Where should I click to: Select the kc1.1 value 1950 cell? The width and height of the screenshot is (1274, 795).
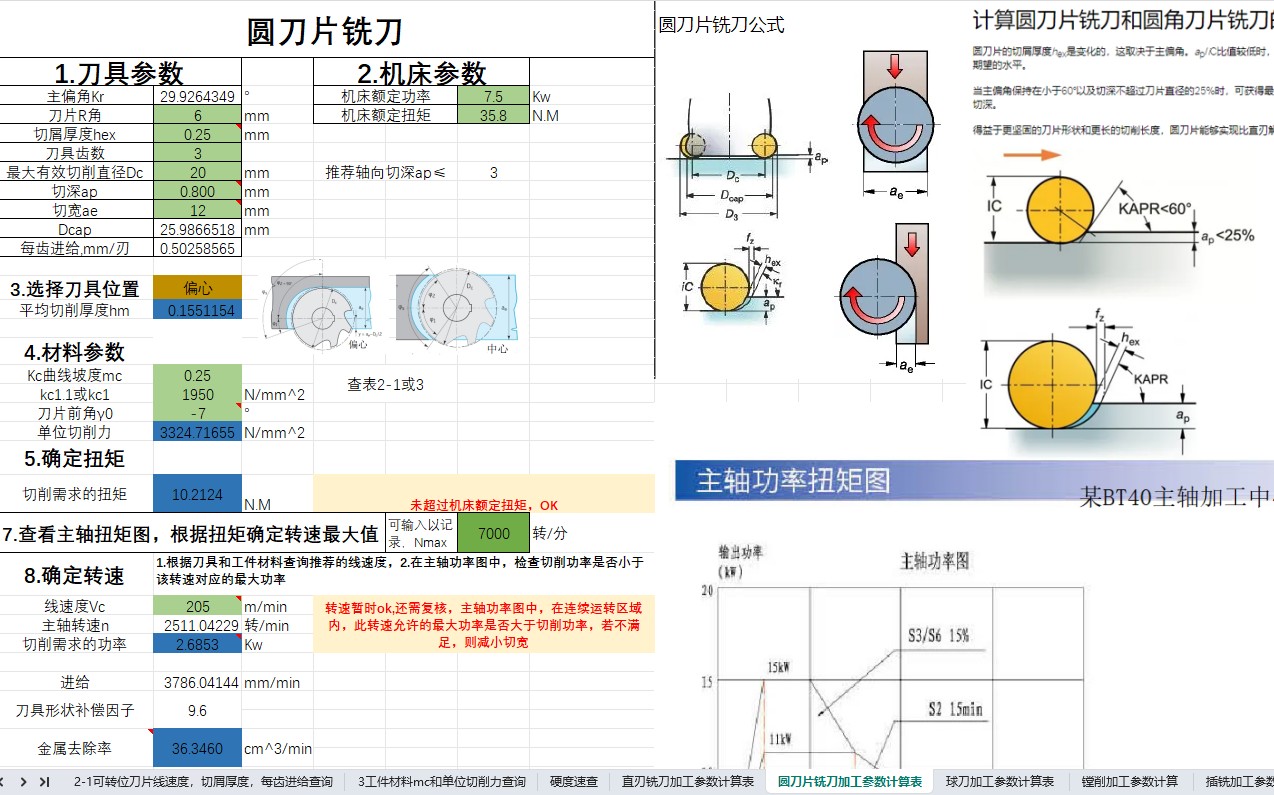click(197, 395)
